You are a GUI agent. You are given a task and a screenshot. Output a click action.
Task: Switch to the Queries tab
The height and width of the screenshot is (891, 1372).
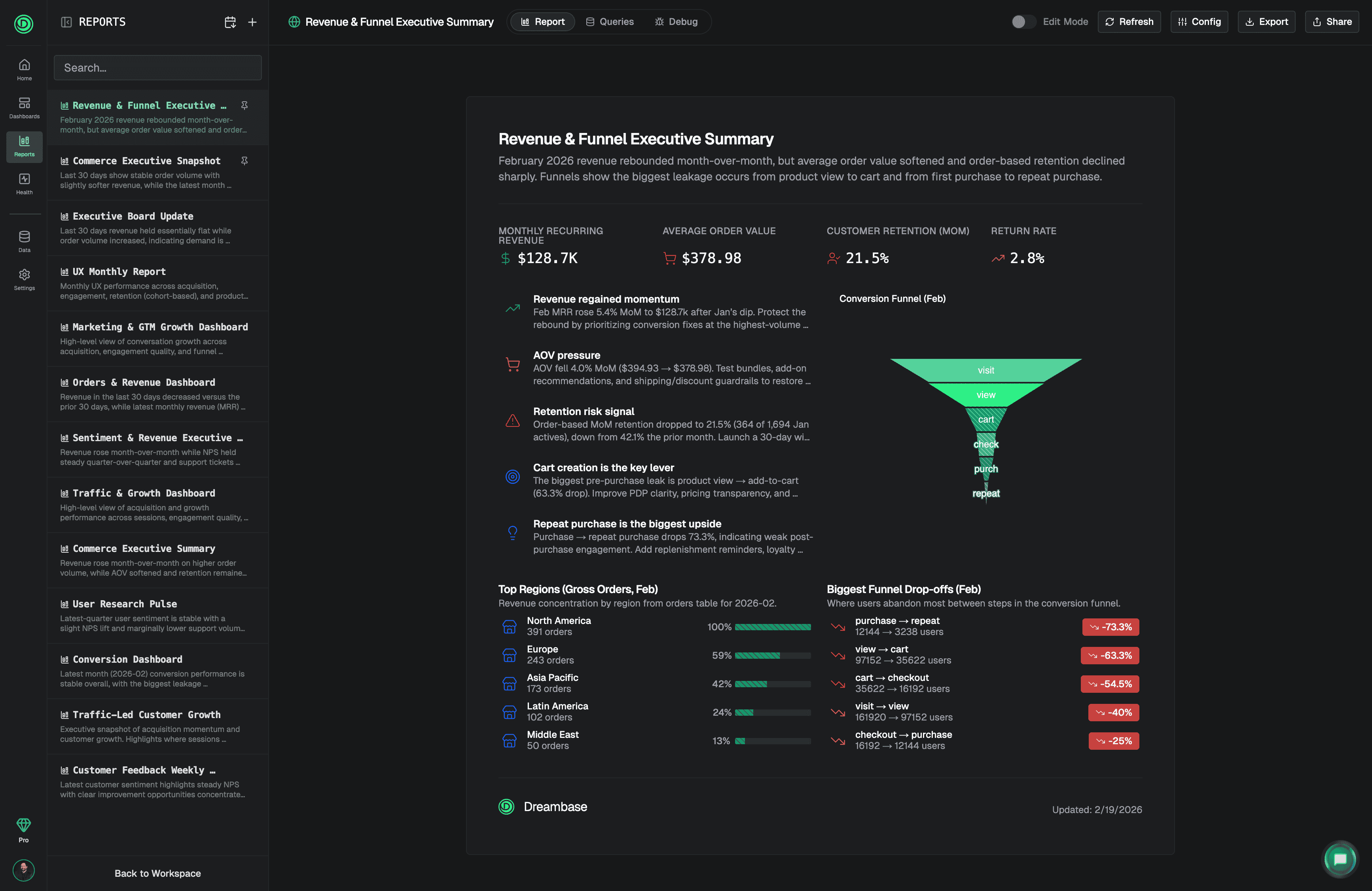[610, 22]
